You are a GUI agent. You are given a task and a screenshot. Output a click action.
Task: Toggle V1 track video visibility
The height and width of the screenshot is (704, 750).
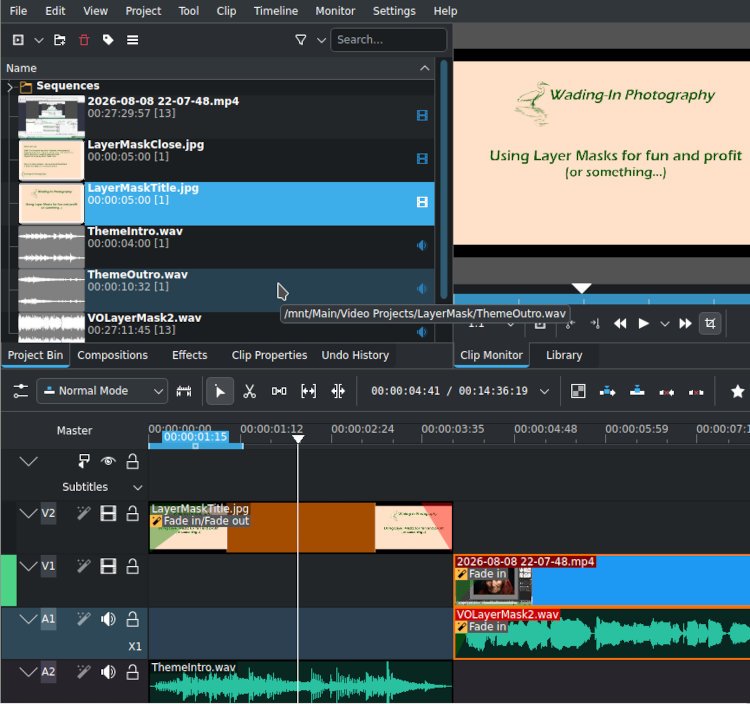pos(108,566)
